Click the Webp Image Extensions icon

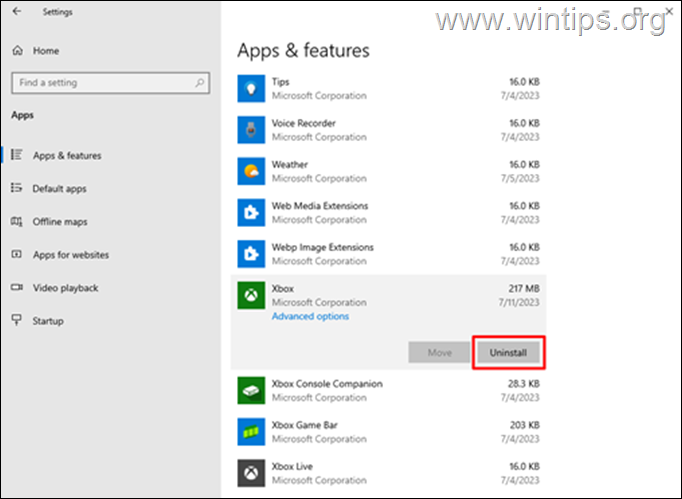point(251,254)
